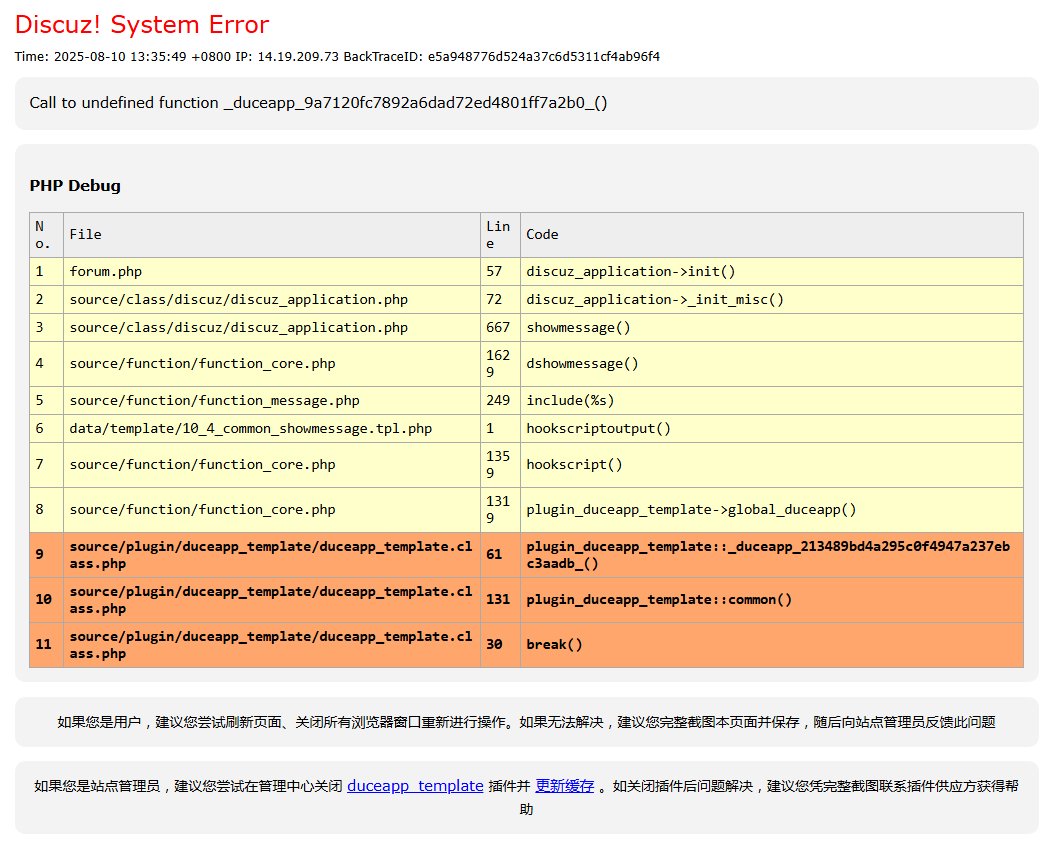Click the IP address 14.19.209.73
The height and width of the screenshot is (842, 1052).
298,56
